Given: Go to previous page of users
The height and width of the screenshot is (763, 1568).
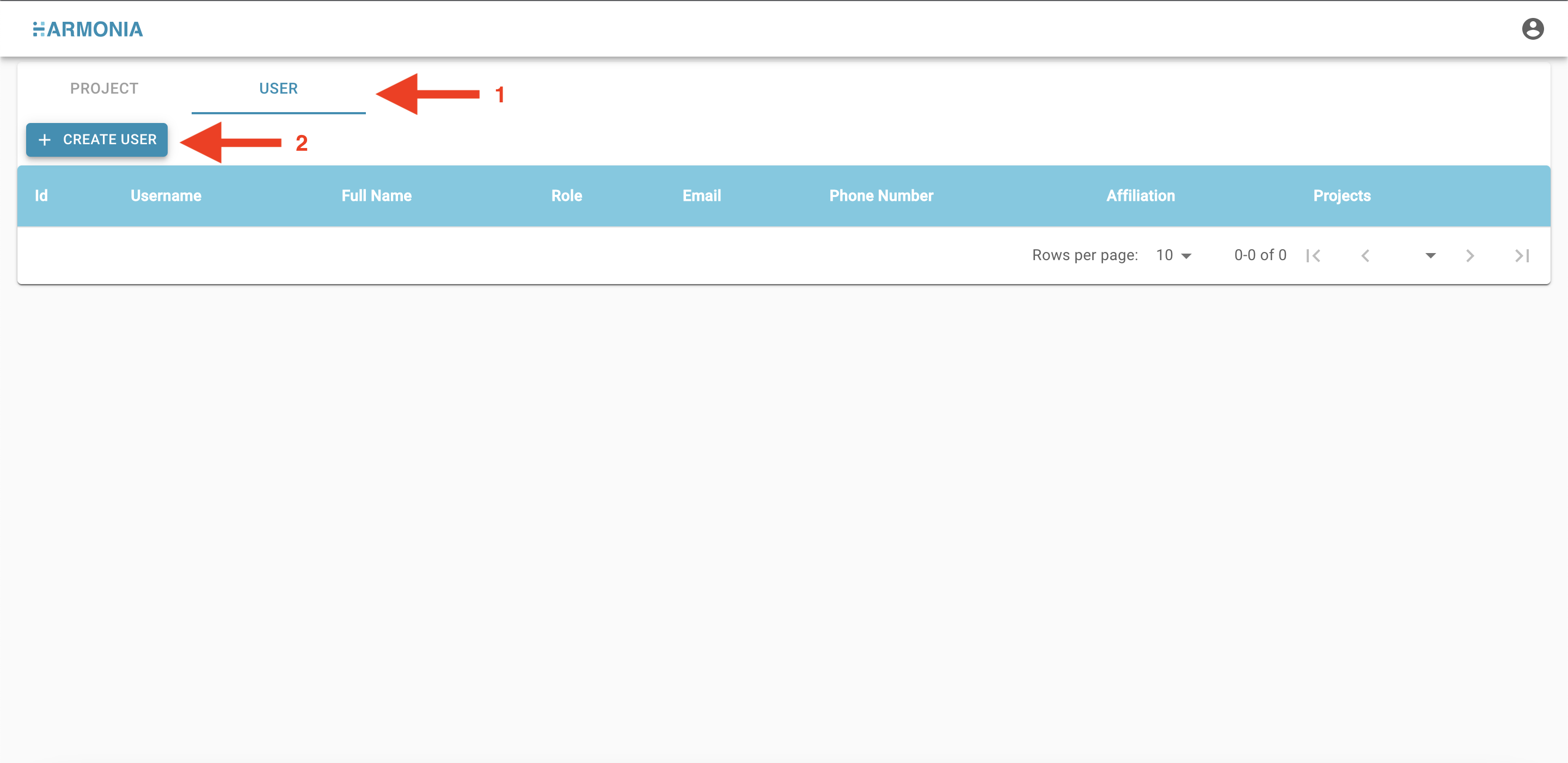Looking at the screenshot, I should click(x=1365, y=256).
